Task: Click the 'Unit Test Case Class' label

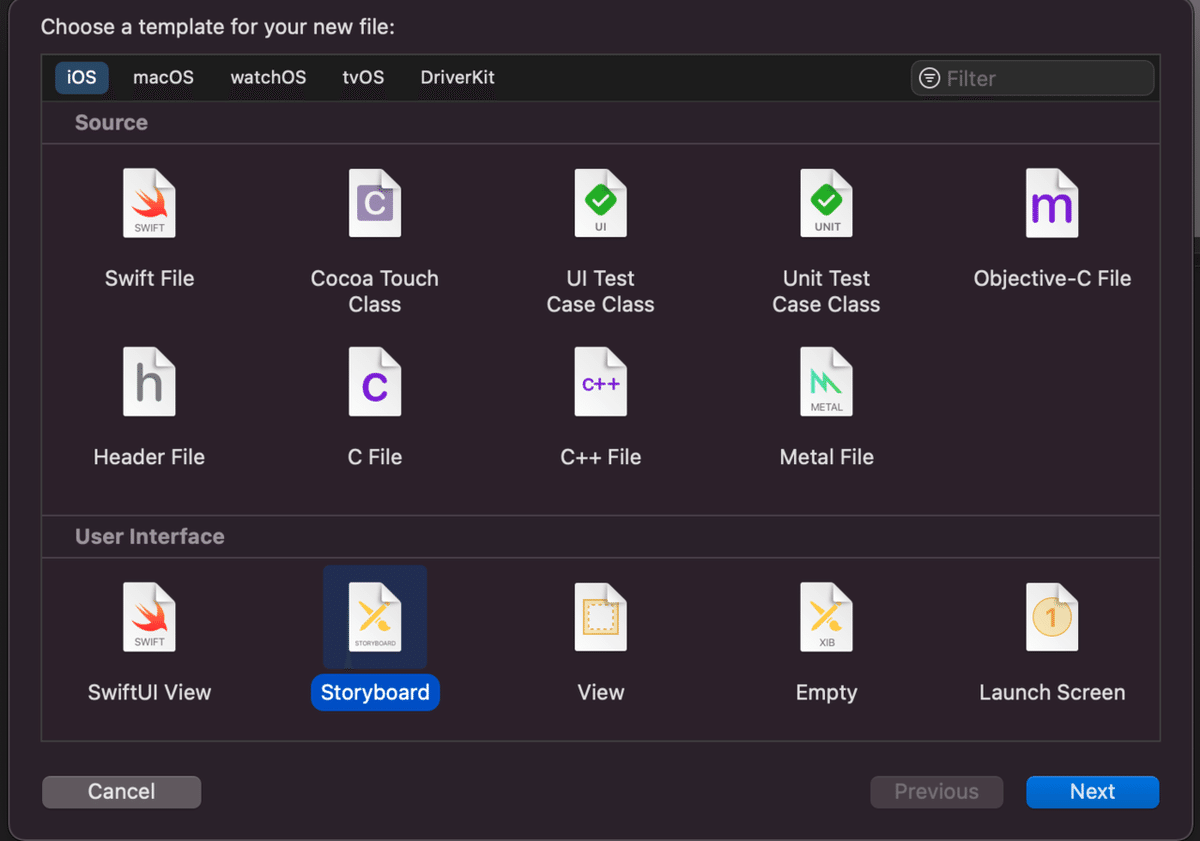Action: [x=827, y=292]
